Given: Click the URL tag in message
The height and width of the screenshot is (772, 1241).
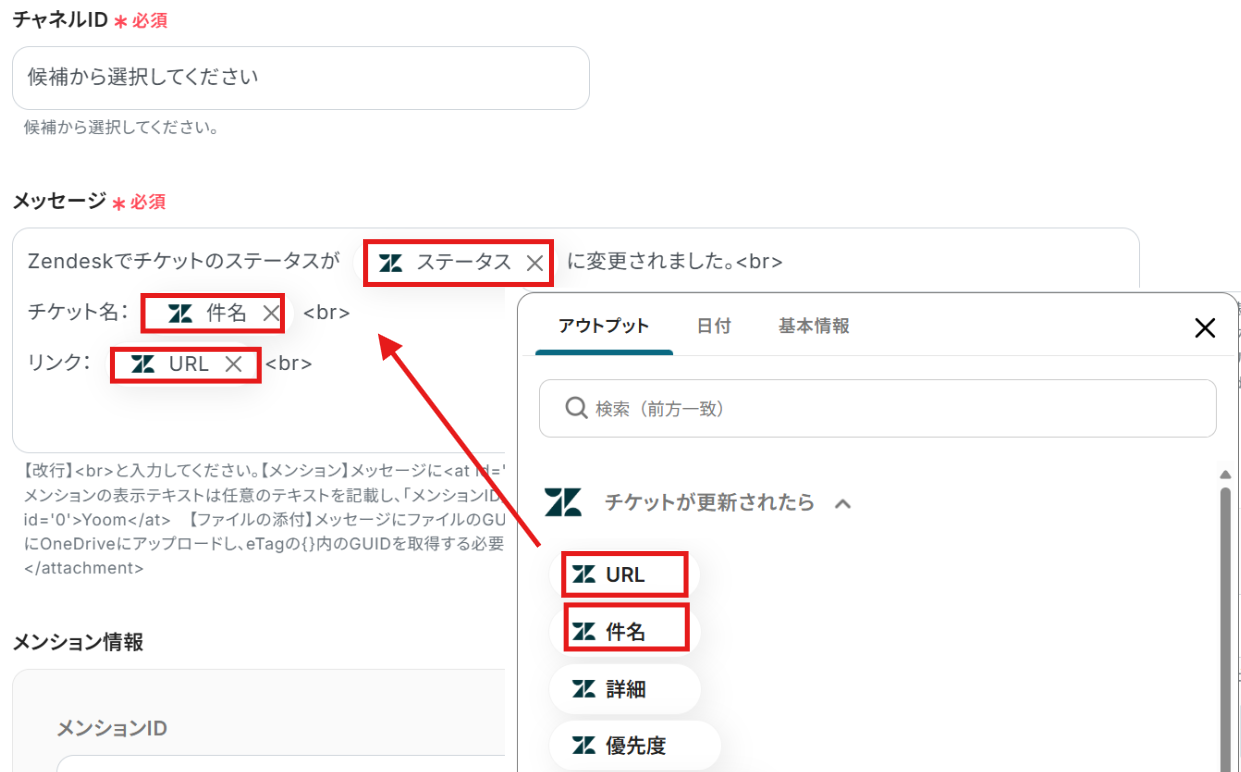Looking at the screenshot, I should click(x=186, y=364).
